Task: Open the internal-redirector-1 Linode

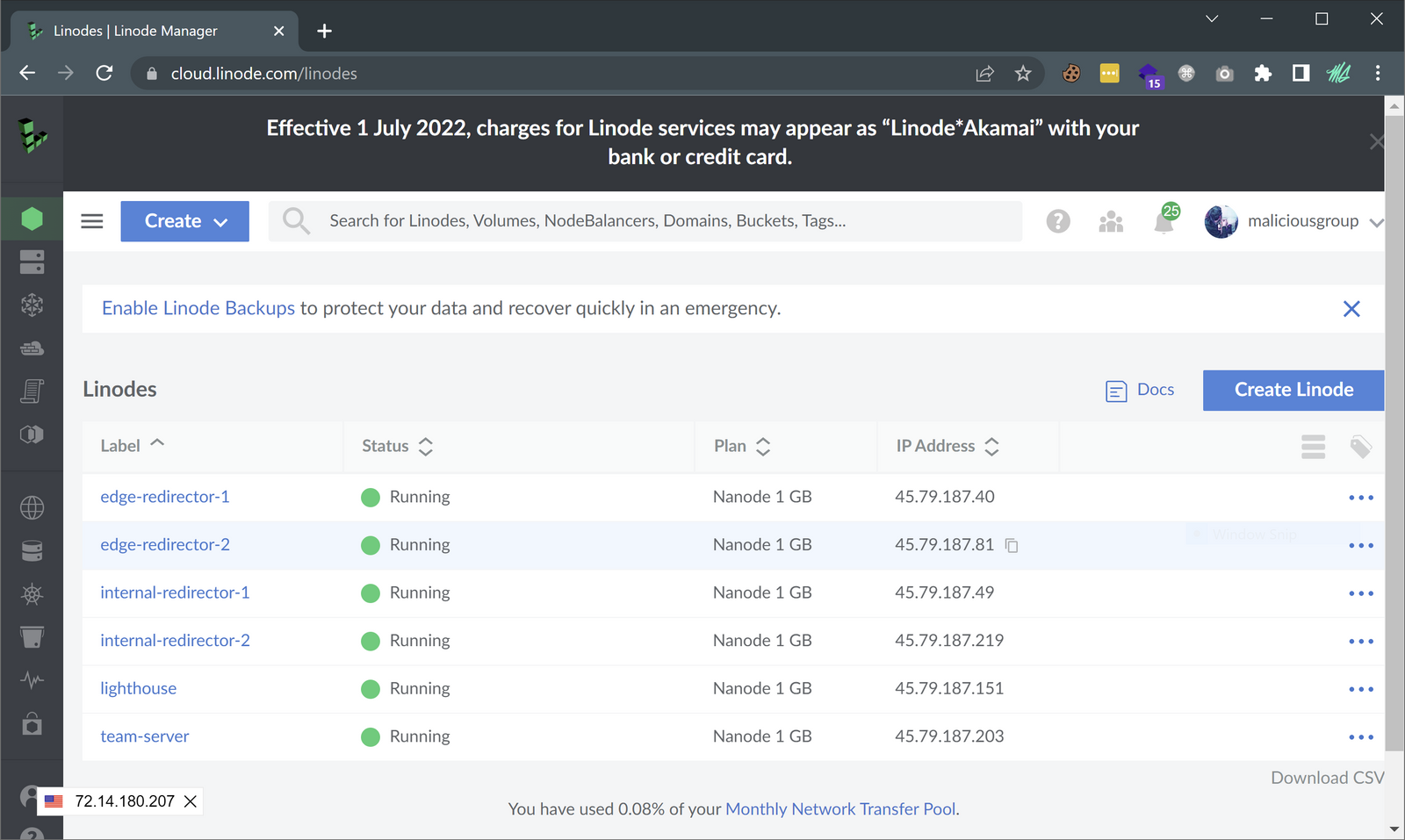Action: pos(175,592)
